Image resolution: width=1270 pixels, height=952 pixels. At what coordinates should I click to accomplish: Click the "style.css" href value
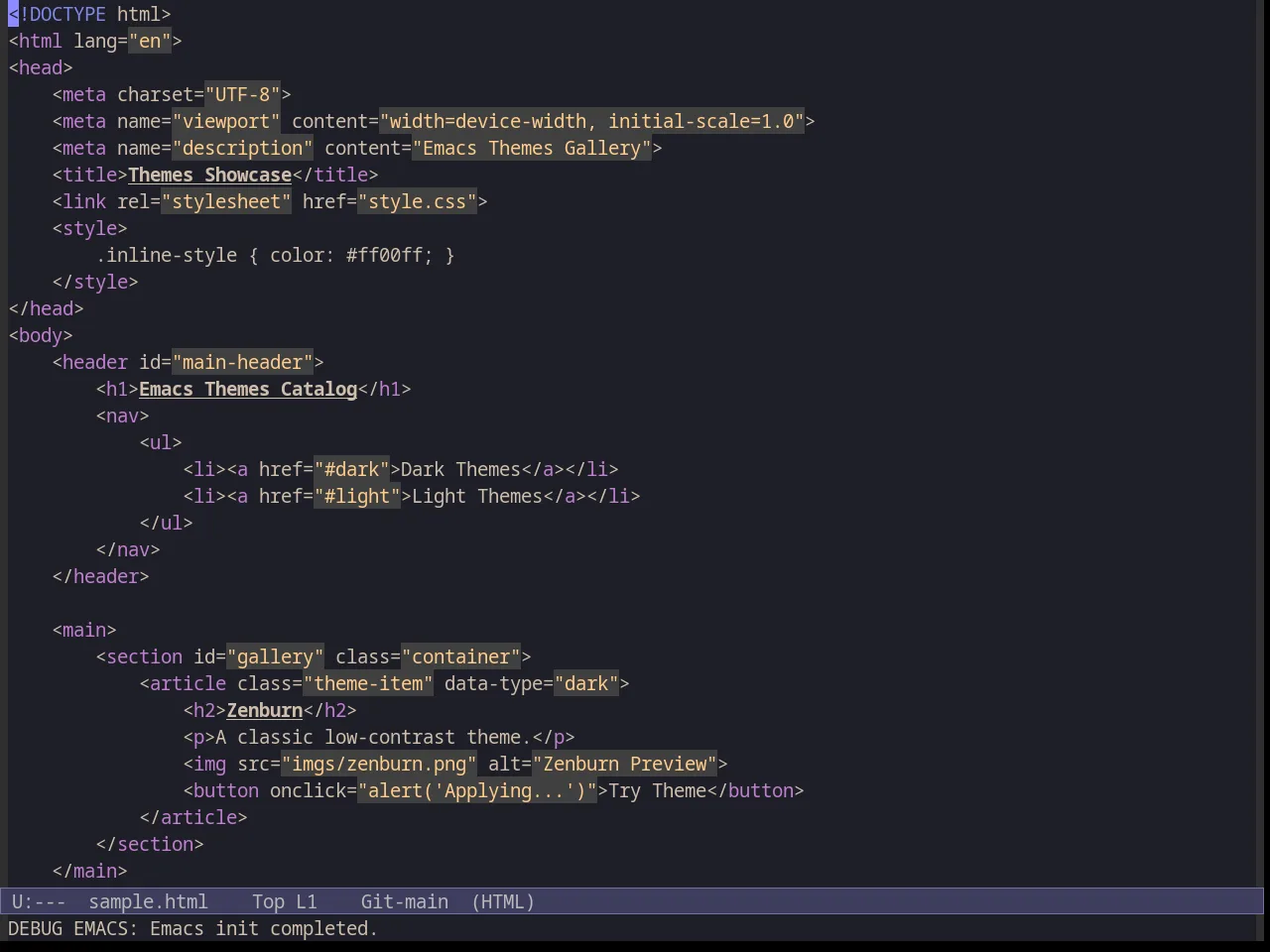[x=418, y=201]
